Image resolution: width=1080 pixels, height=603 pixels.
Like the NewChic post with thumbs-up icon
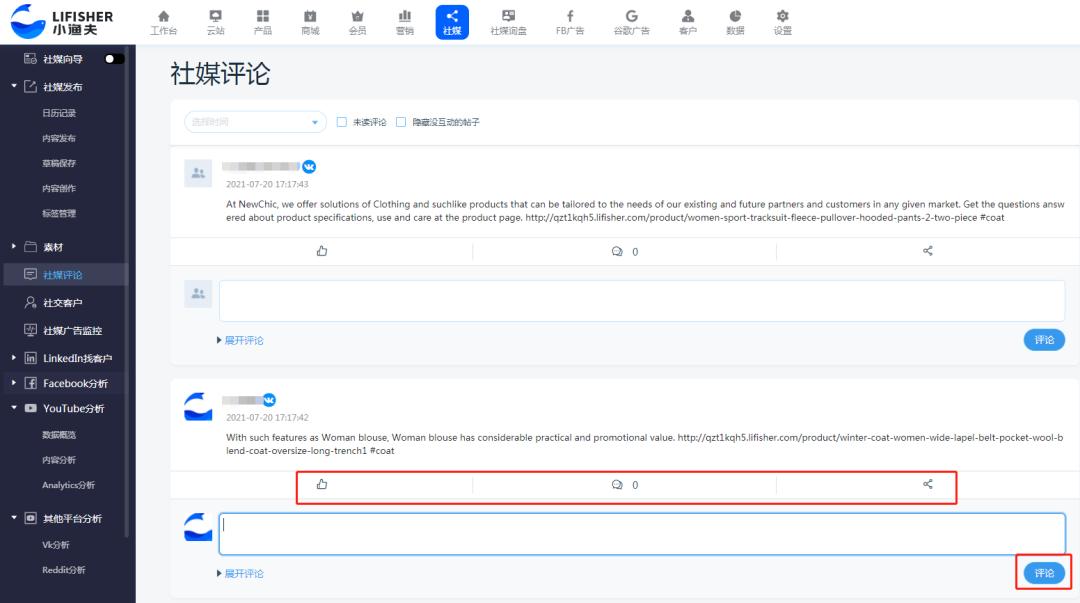[322, 251]
